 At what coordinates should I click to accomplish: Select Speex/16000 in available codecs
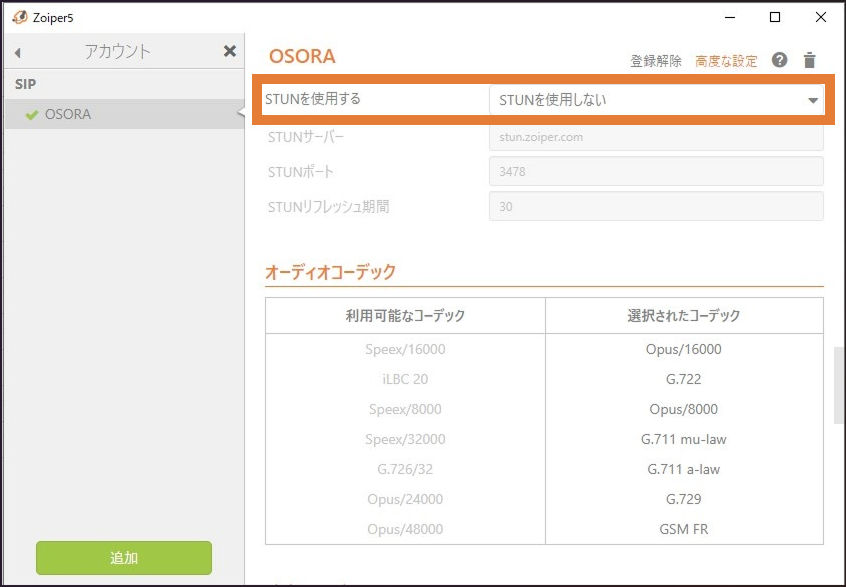[x=405, y=349]
